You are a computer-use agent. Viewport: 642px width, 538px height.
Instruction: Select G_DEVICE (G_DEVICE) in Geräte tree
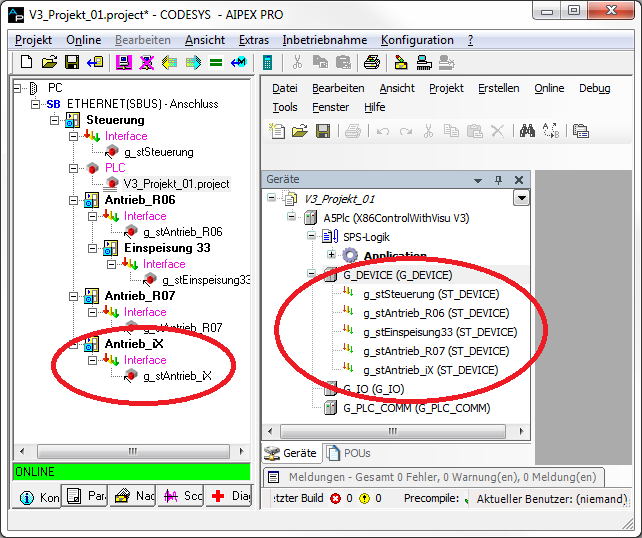point(397,275)
